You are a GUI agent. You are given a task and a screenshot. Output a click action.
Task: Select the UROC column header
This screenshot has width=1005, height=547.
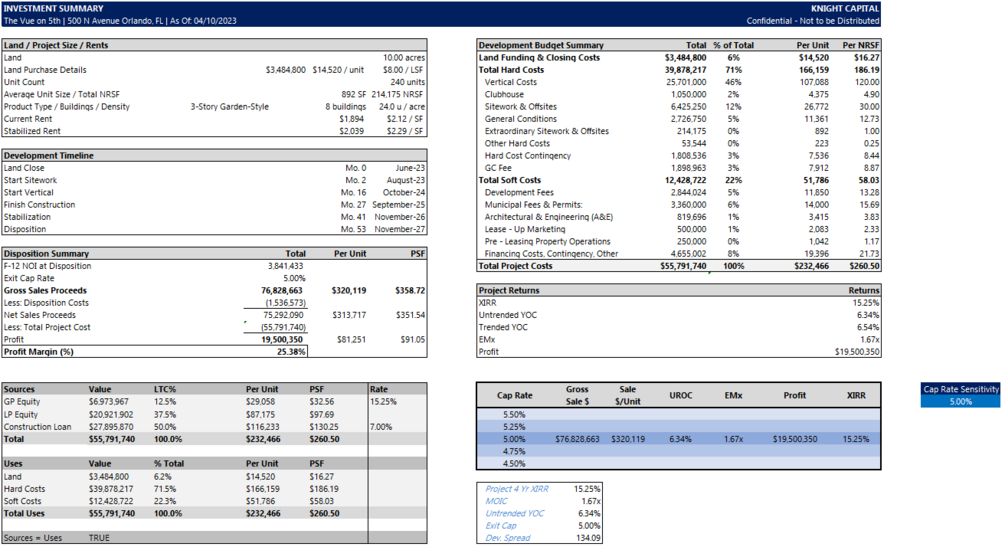coord(681,396)
